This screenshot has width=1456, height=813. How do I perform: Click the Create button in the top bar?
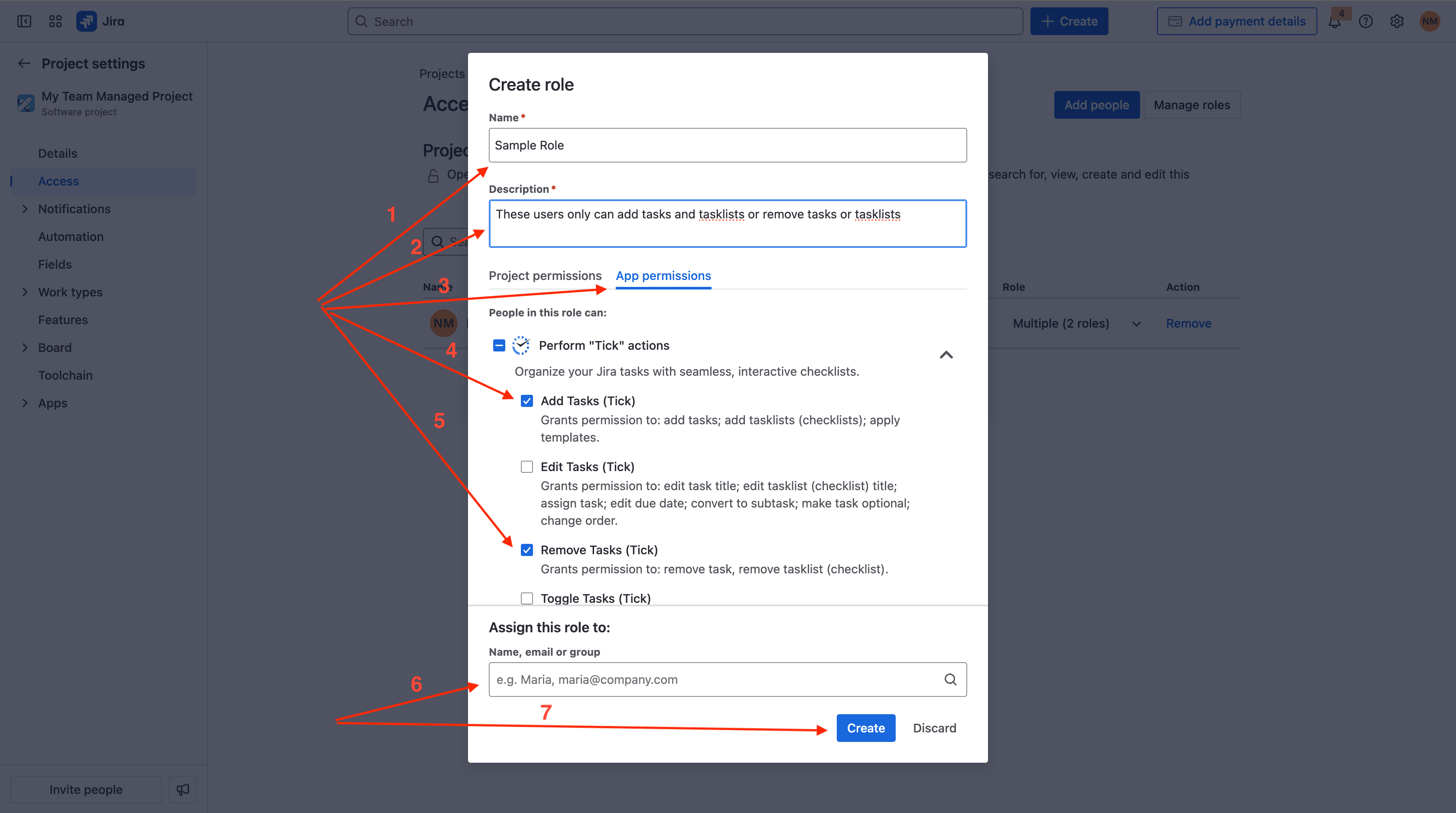pos(1069,22)
